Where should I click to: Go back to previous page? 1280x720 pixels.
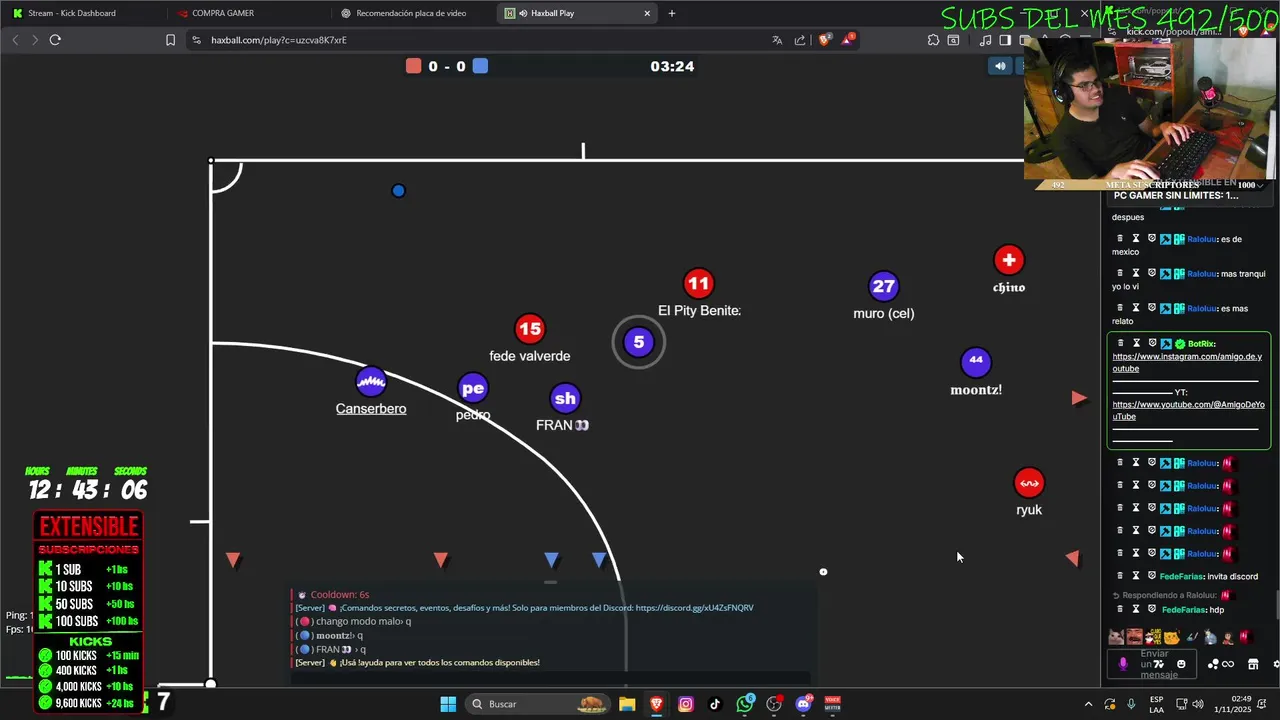15,40
